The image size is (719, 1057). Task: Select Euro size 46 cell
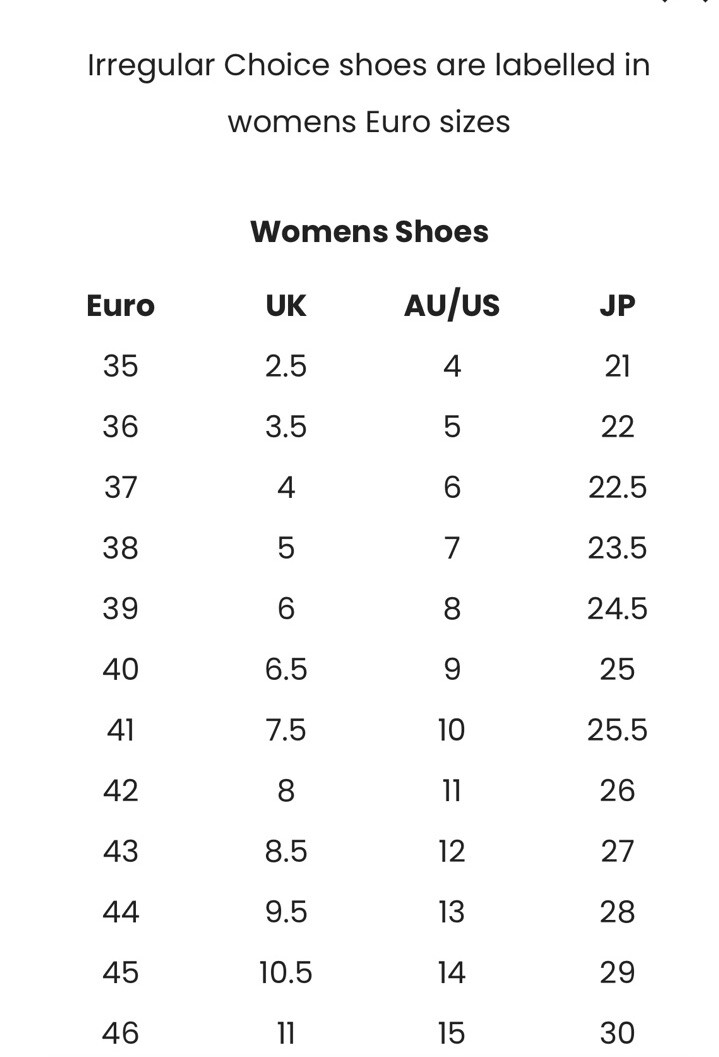coord(121,1033)
